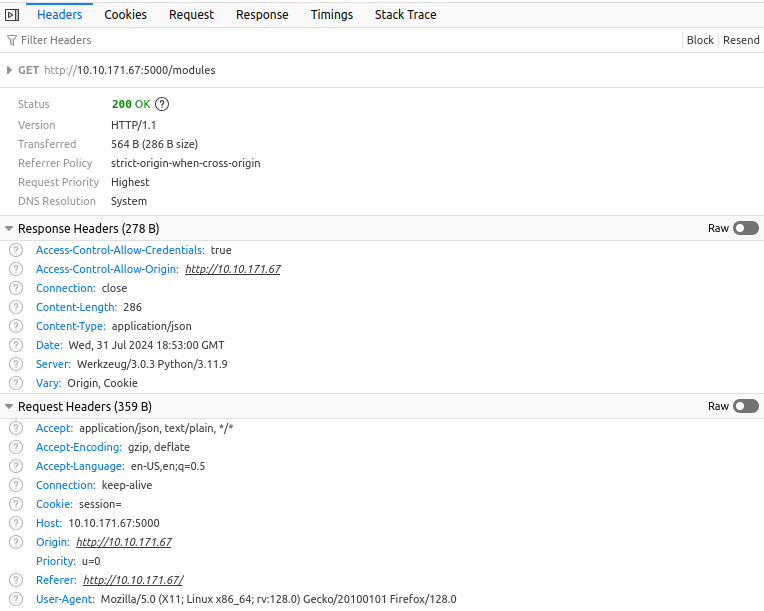
Task: Click the Block button
Action: coord(700,40)
